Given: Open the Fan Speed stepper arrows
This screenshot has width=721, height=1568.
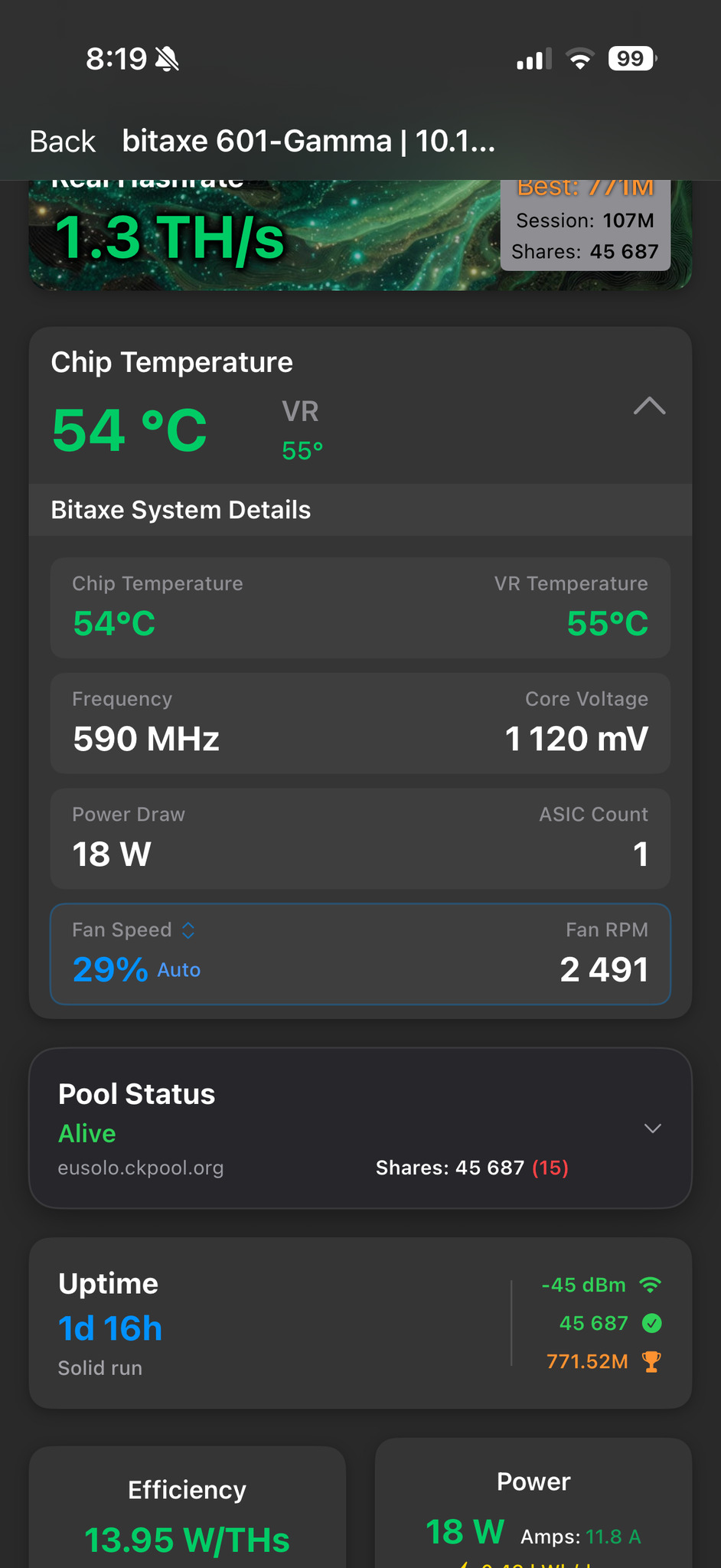Looking at the screenshot, I should pos(188,930).
